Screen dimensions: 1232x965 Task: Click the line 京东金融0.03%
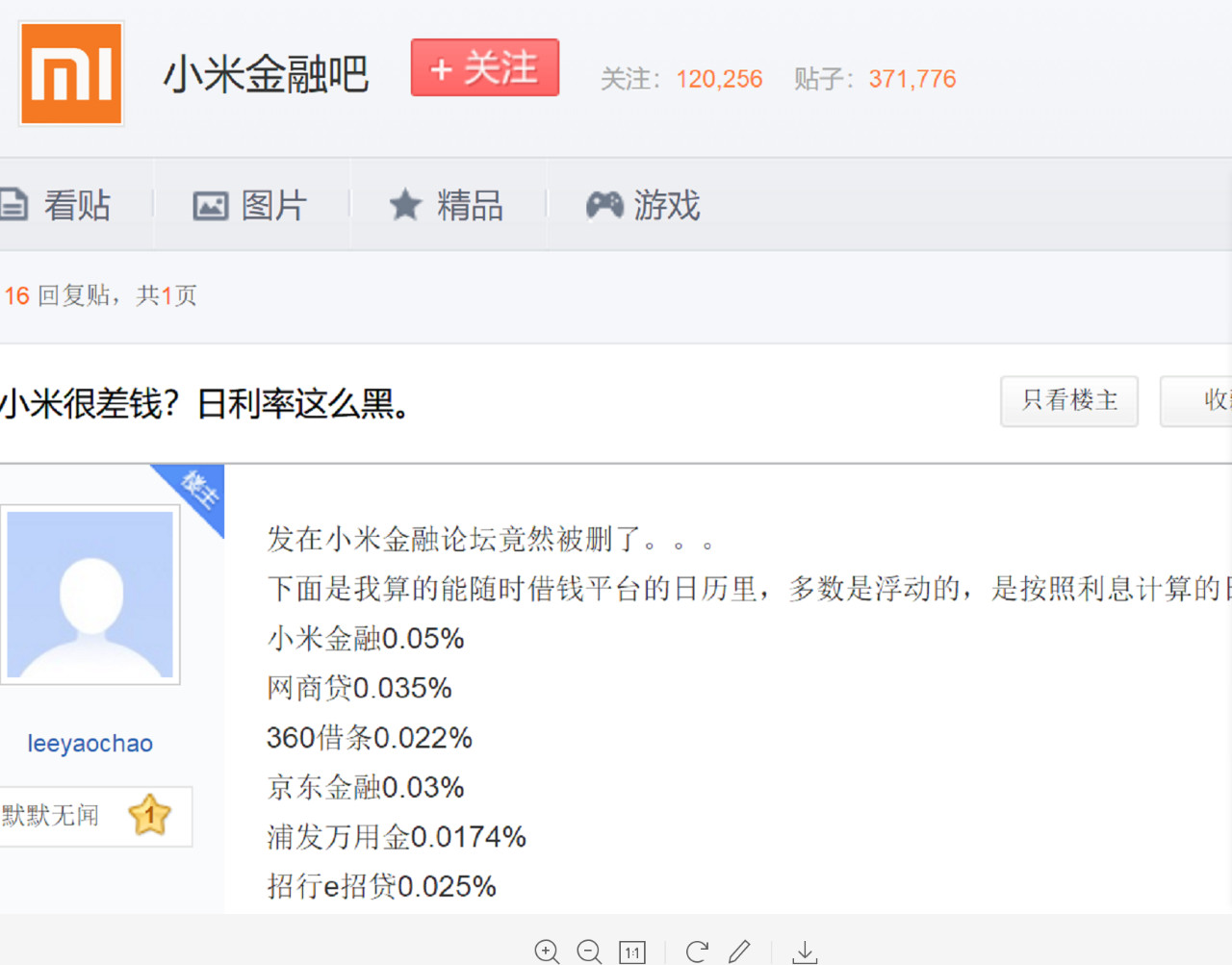tap(366, 788)
